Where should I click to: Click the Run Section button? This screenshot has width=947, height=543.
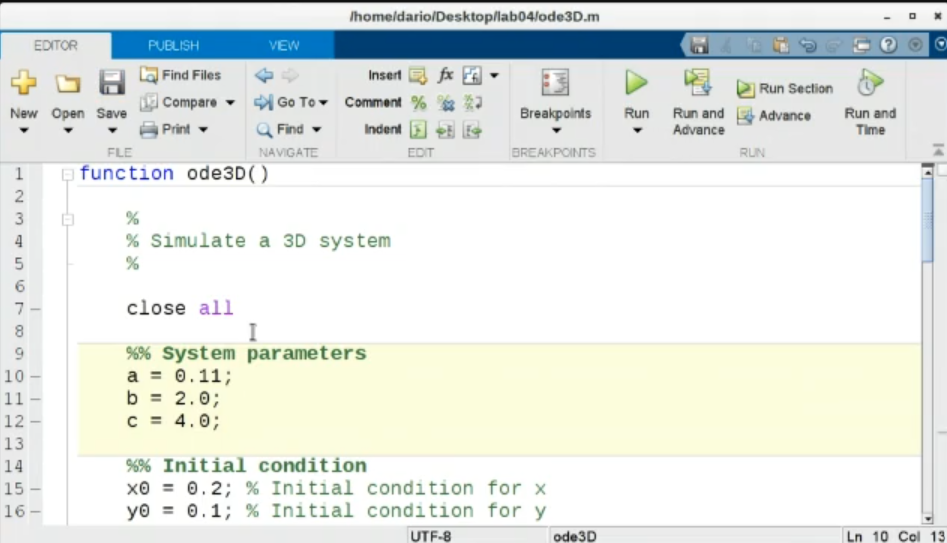(x=785, y=88)
